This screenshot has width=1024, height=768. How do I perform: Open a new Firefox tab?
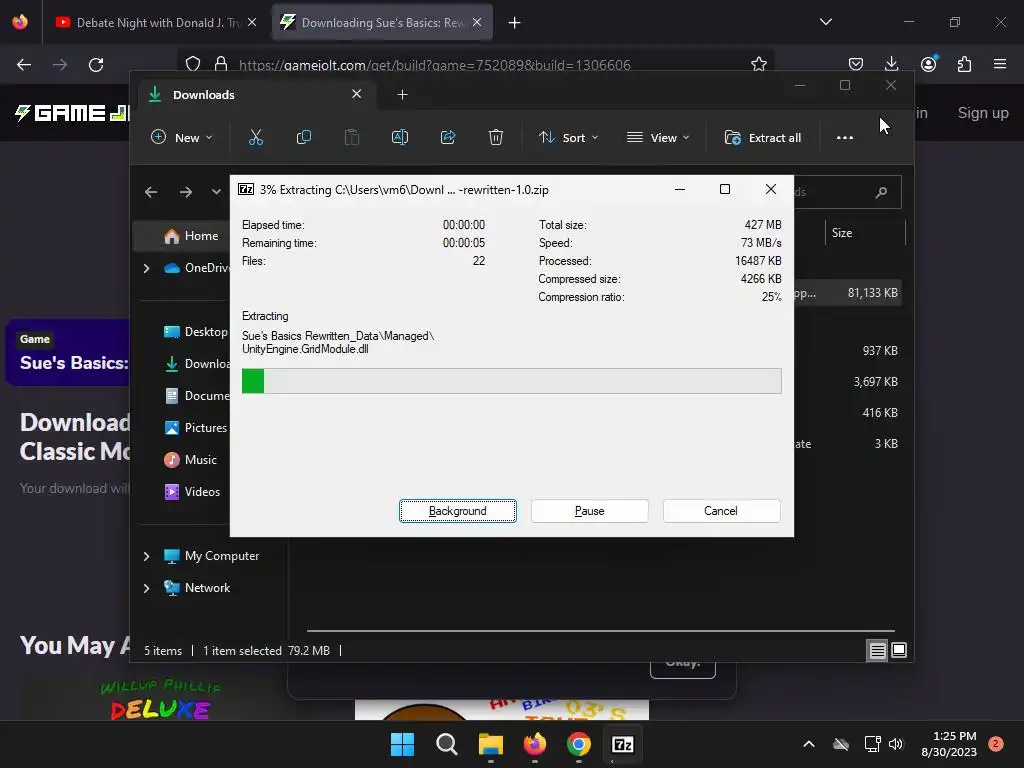515,23
